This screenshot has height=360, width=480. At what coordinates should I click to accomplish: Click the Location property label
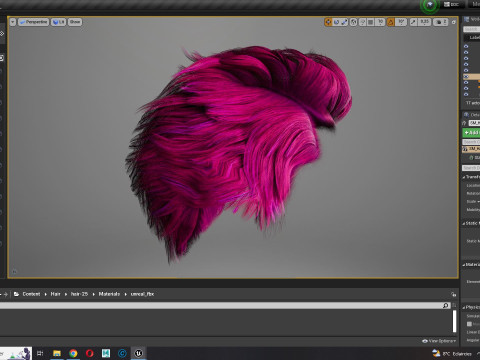[473, 185]
